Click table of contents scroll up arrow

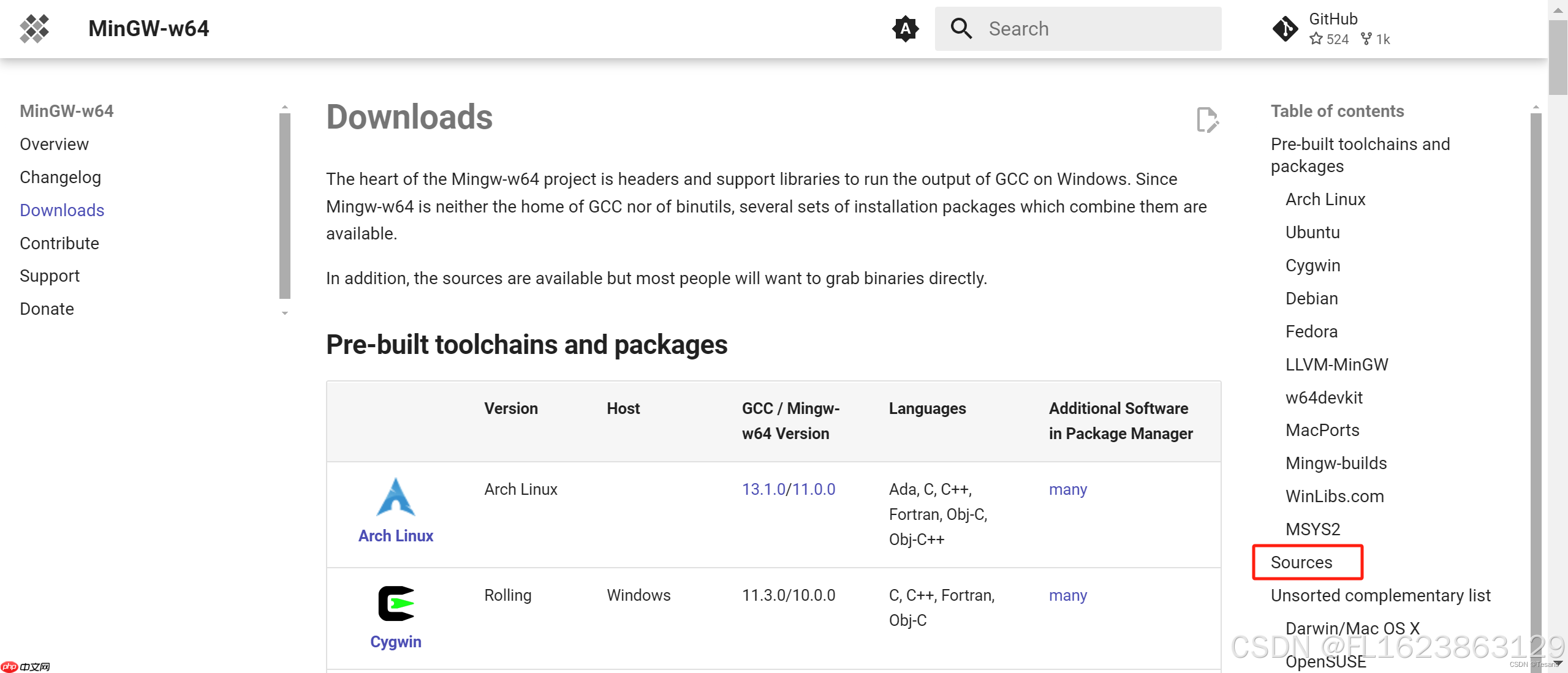(x=1536, y=107)
